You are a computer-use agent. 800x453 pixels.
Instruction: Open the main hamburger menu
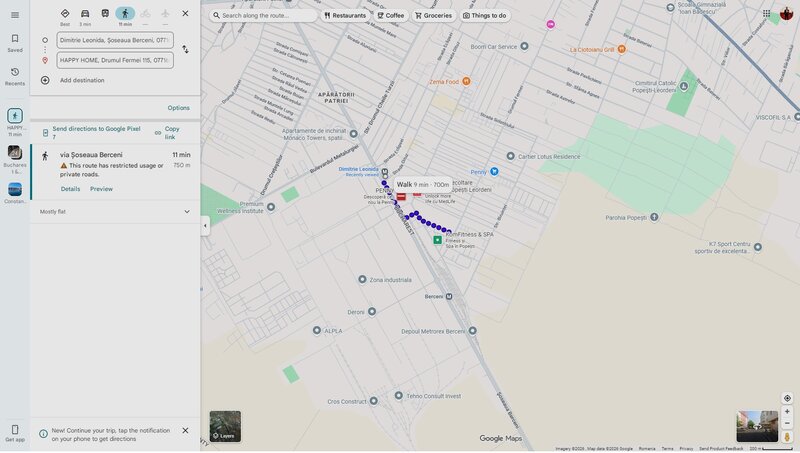coord(15,15)
